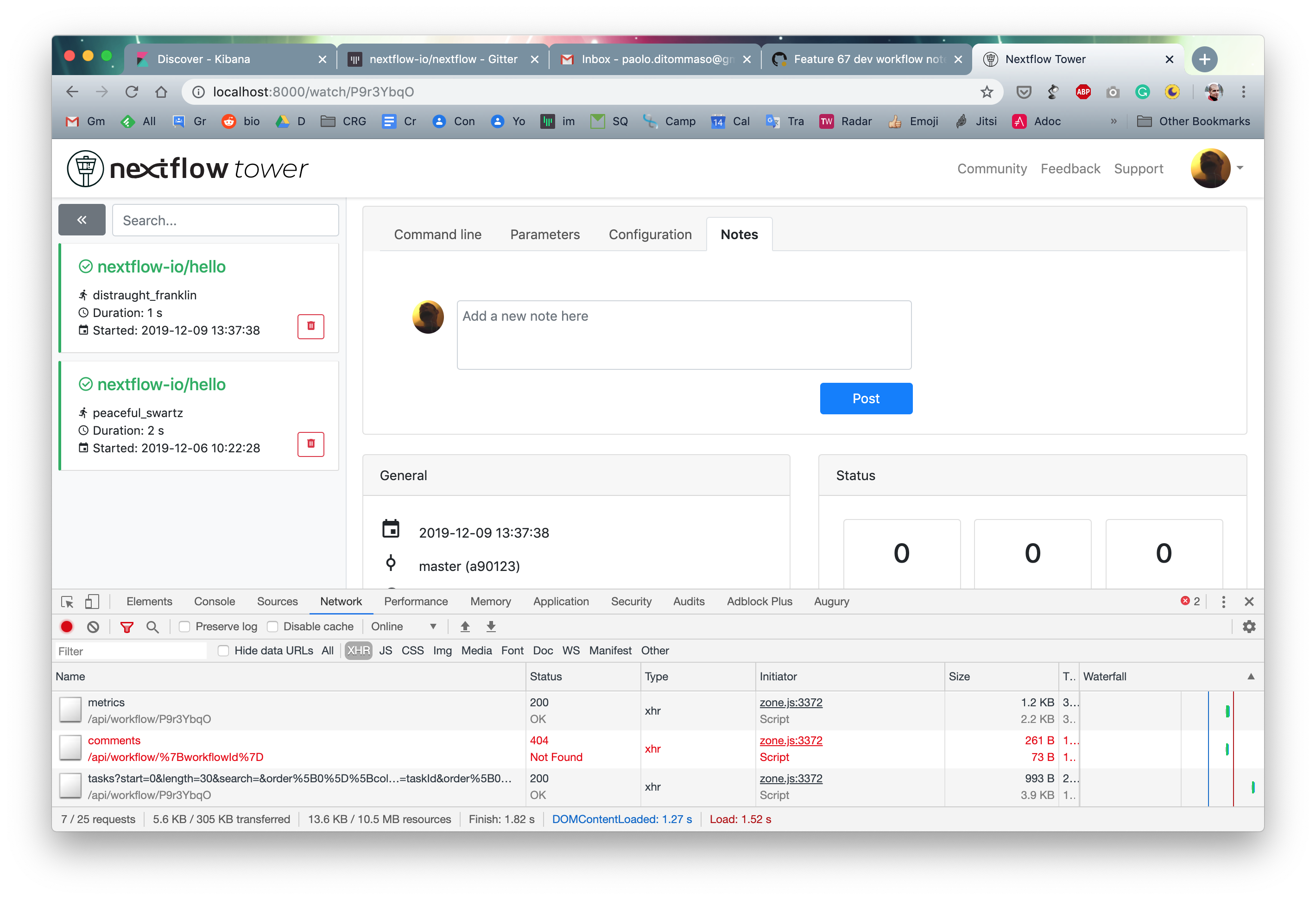
Task: Open the Support link
Action: tap(1138, 169)
